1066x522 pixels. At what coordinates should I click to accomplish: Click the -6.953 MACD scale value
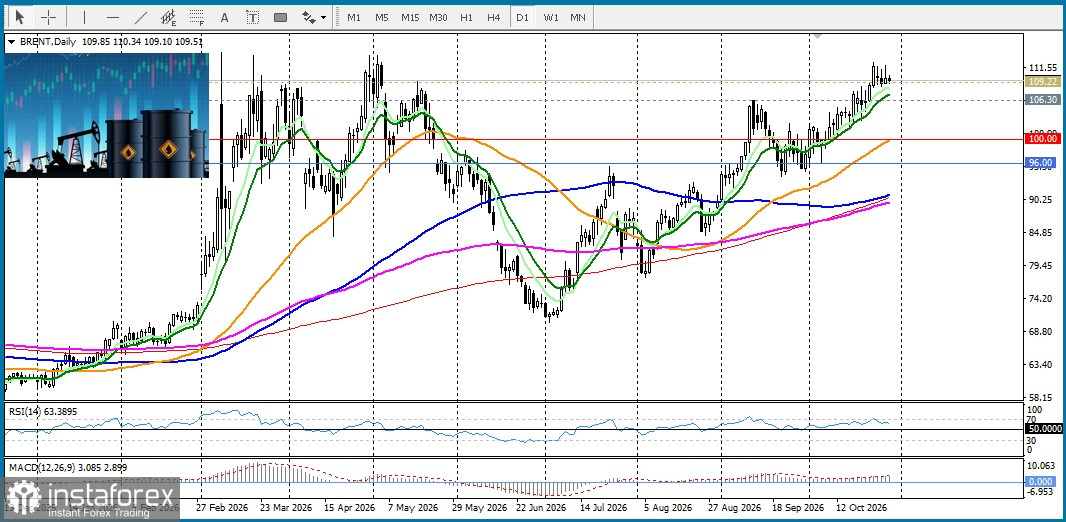1042,491
